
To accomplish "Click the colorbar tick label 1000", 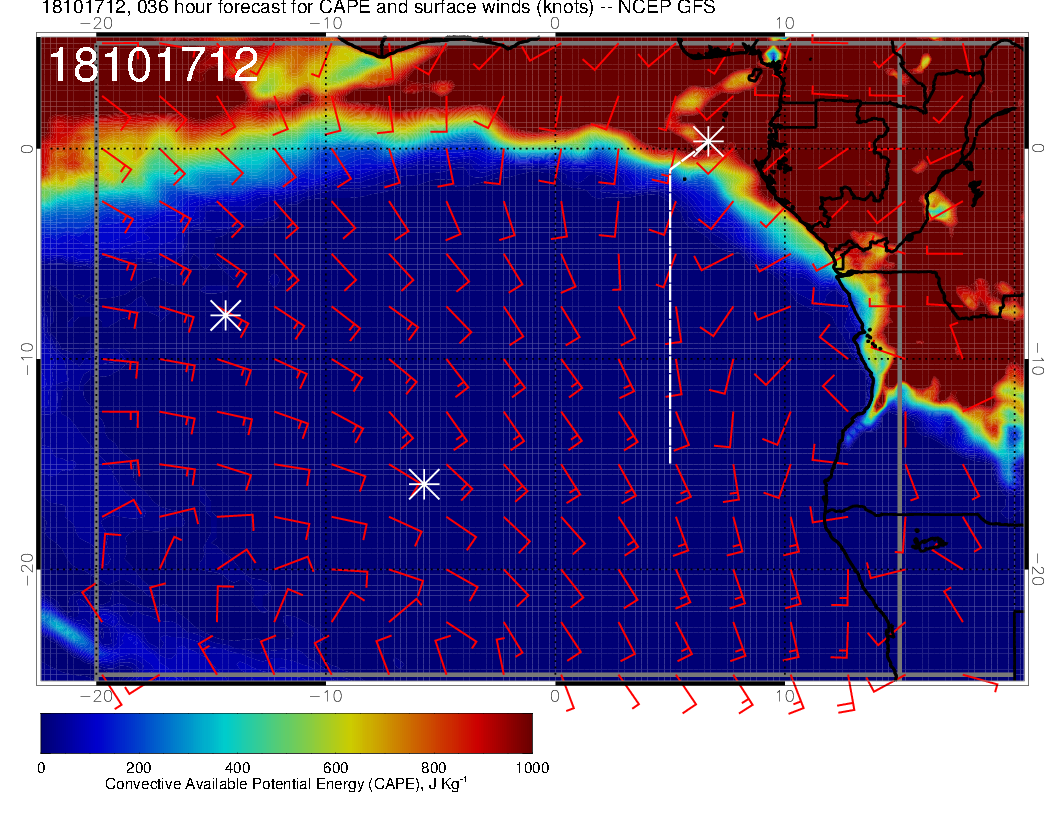I will (530, 767).
